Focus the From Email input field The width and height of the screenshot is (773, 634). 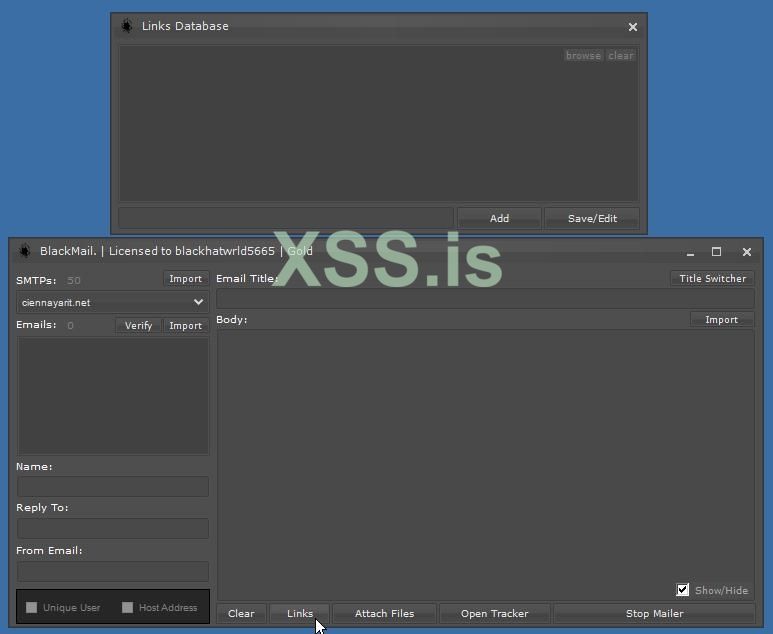[113, 571]
